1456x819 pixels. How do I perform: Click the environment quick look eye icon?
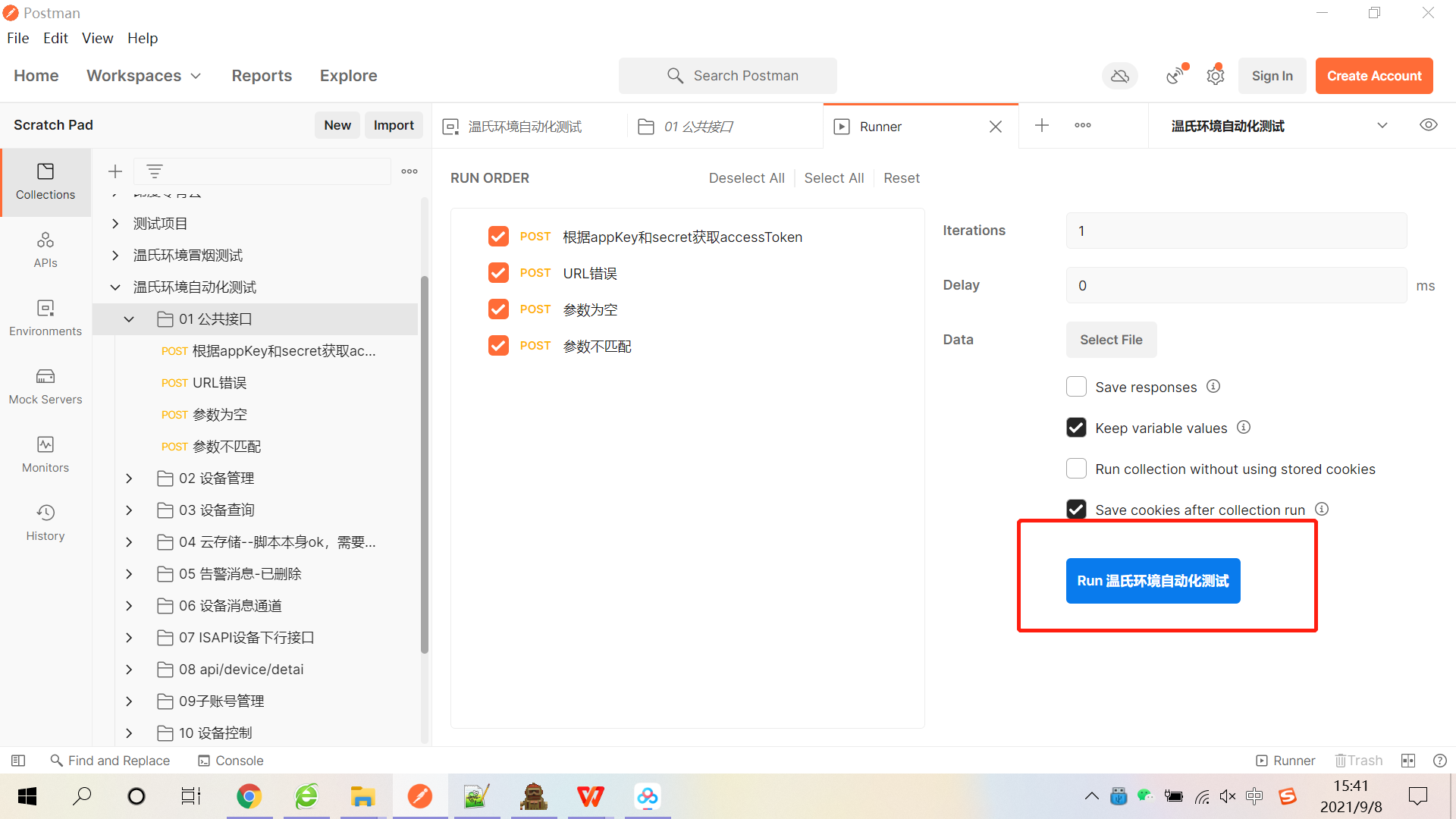coord(1428,125)
